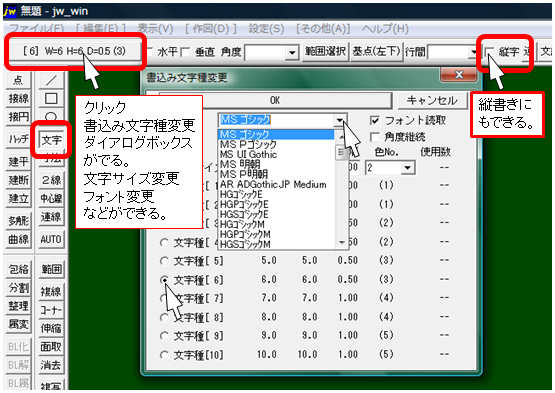The width and height of the screenshot is (555, 393).
Task: Click the キャンセル cancel button
Action: [x=432, y=101]
